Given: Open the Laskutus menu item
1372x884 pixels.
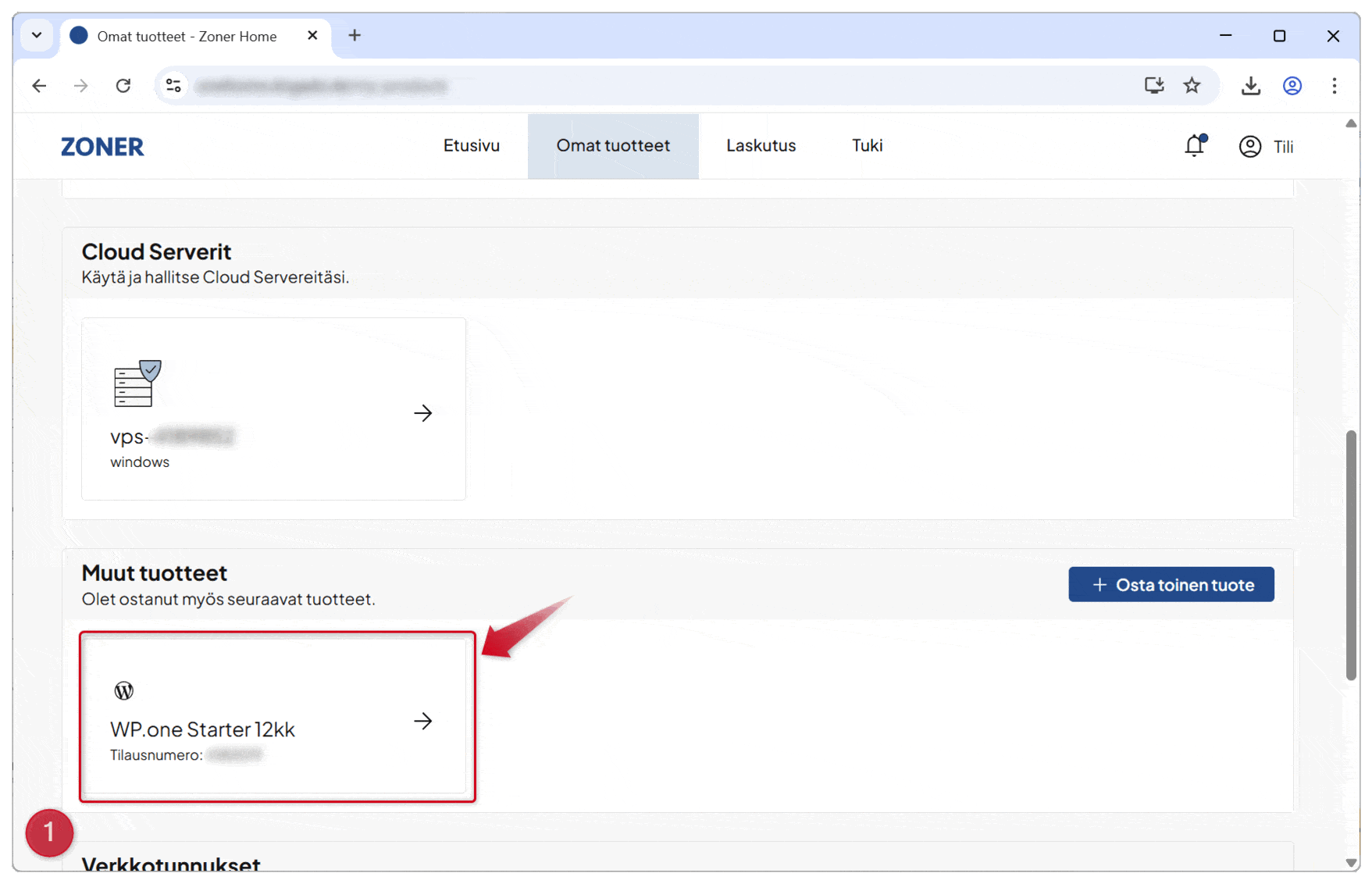Looking at the screenshot, I should pyautogui.click(x=761, y=146).
